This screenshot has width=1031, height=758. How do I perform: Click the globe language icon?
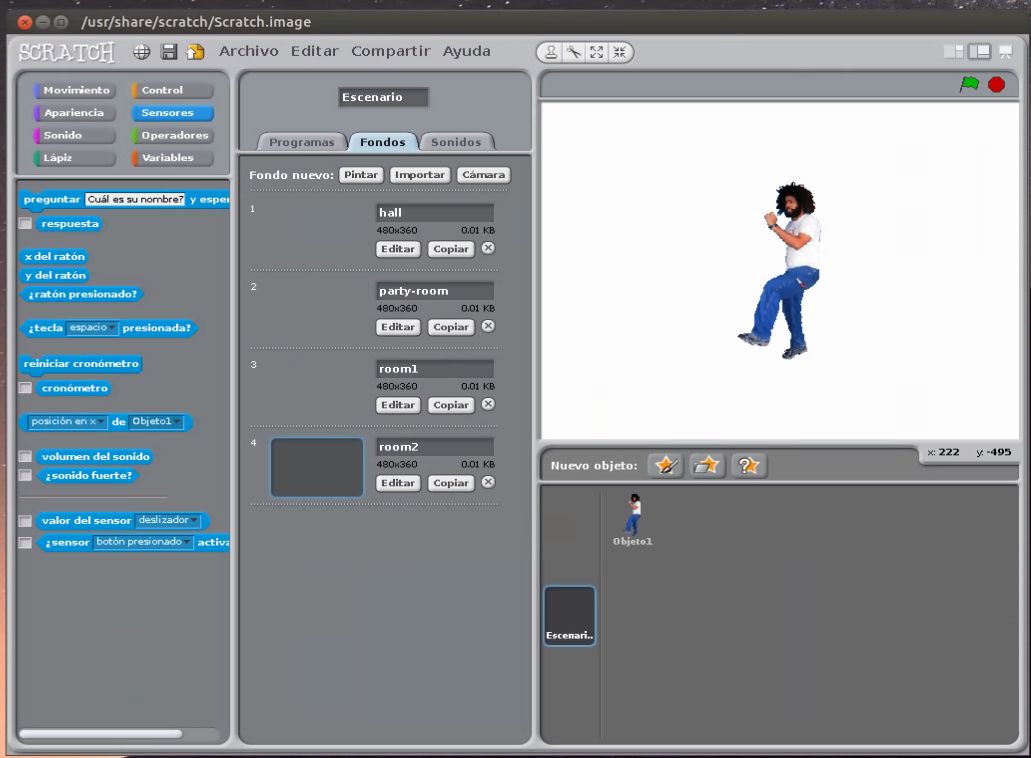[142, 52]
